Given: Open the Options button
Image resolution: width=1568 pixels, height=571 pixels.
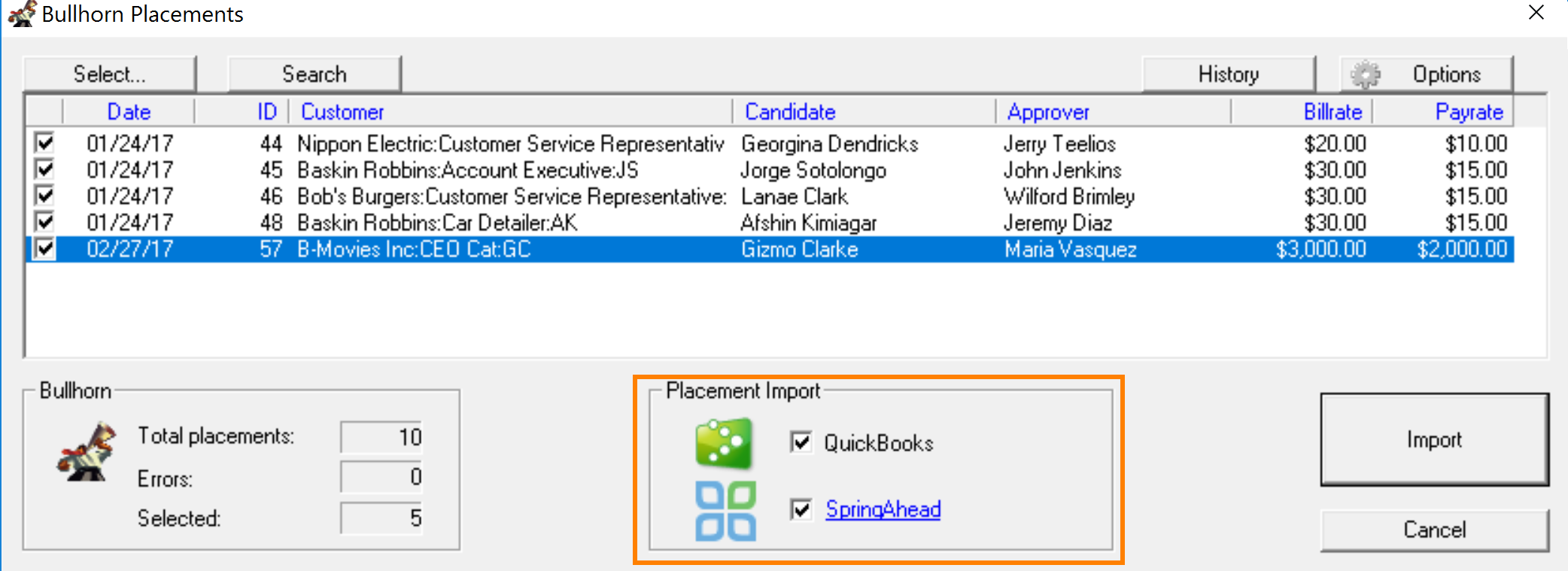Looking at the screenshot, I should pyautogui.click(x=1427, y=74).
